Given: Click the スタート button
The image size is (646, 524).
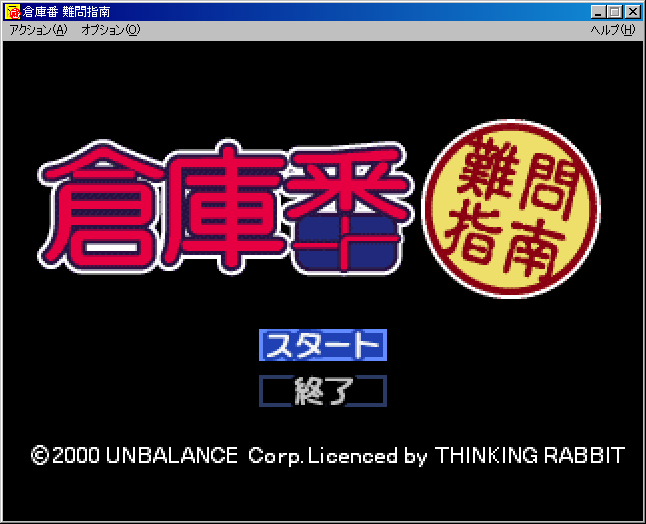Looking at the screenshot, I should point(322,345).
